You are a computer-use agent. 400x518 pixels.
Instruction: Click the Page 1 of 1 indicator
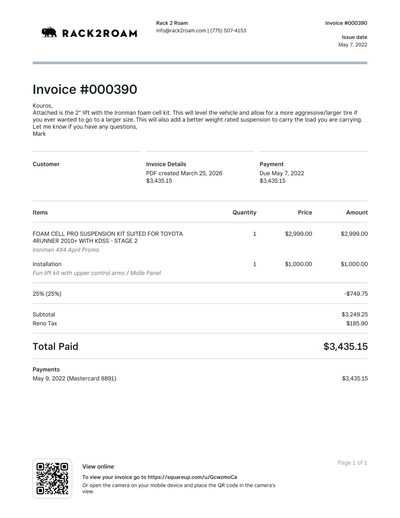(x=352, y=463)
